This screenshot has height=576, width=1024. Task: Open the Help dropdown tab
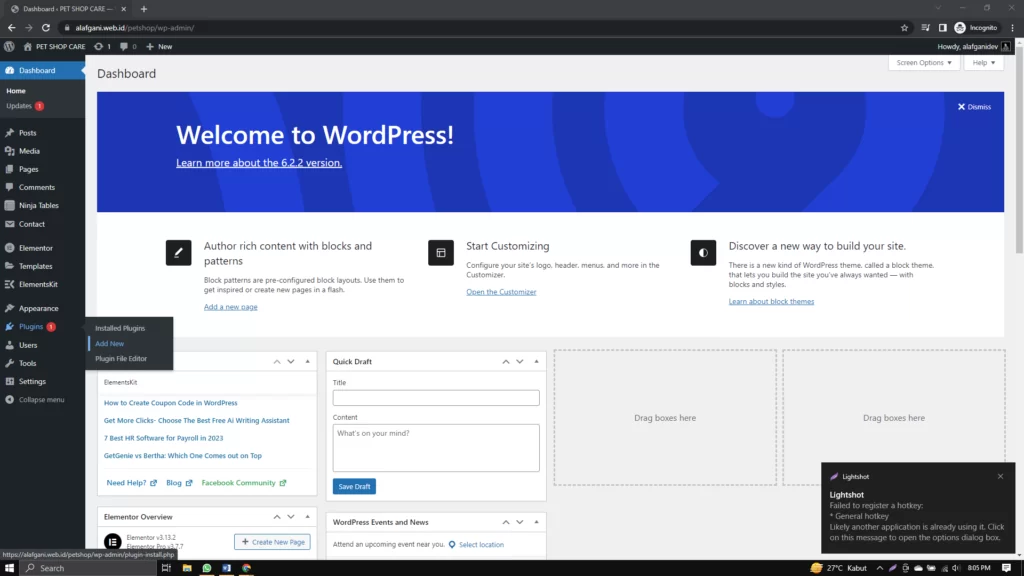click(984, 63)
